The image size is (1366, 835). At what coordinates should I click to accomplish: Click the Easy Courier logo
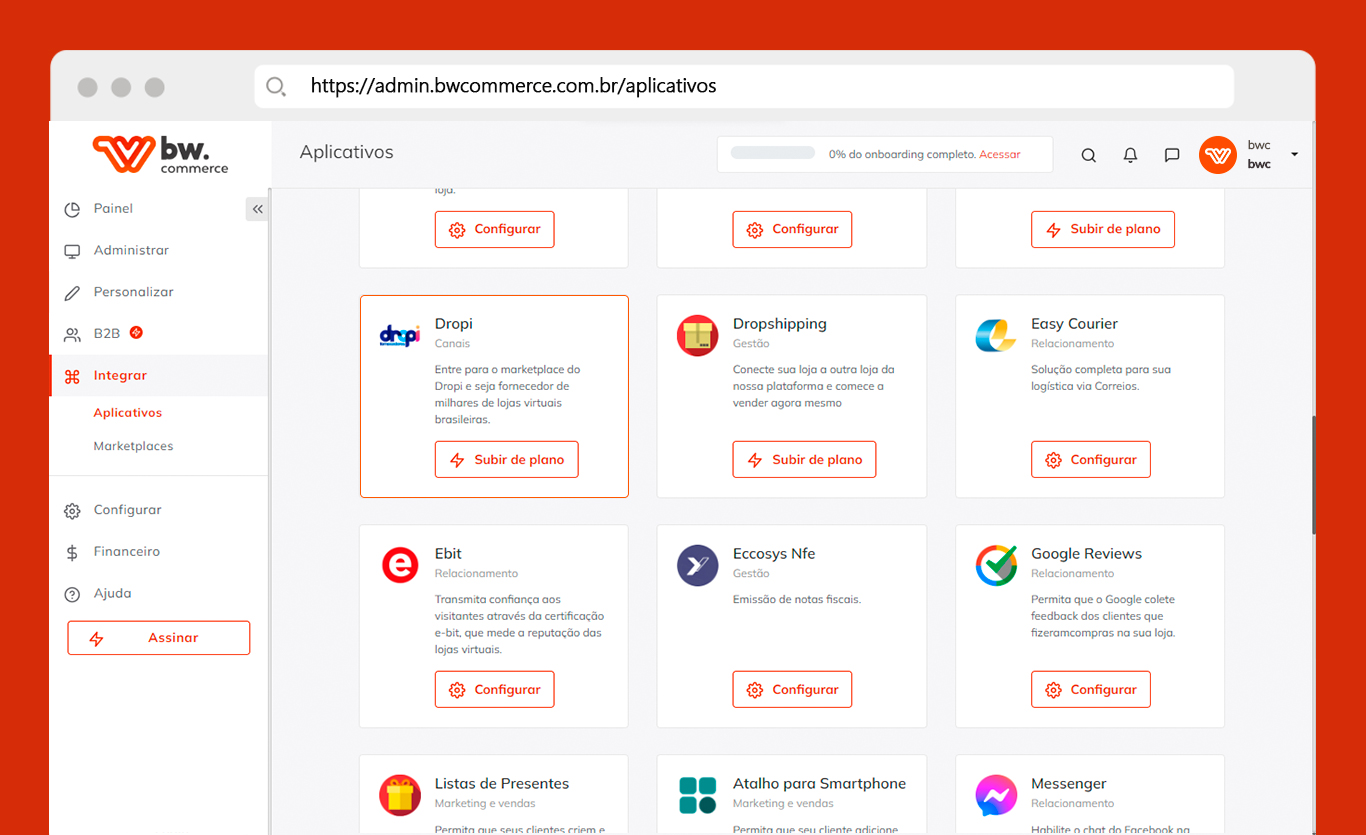pos(996,336)
